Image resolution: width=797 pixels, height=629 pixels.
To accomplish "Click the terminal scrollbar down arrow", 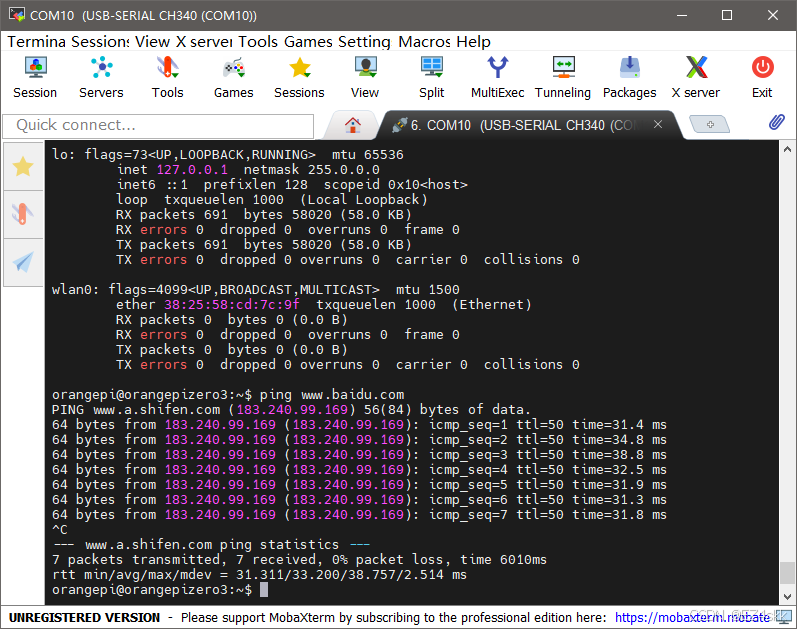I will point(787,596).
